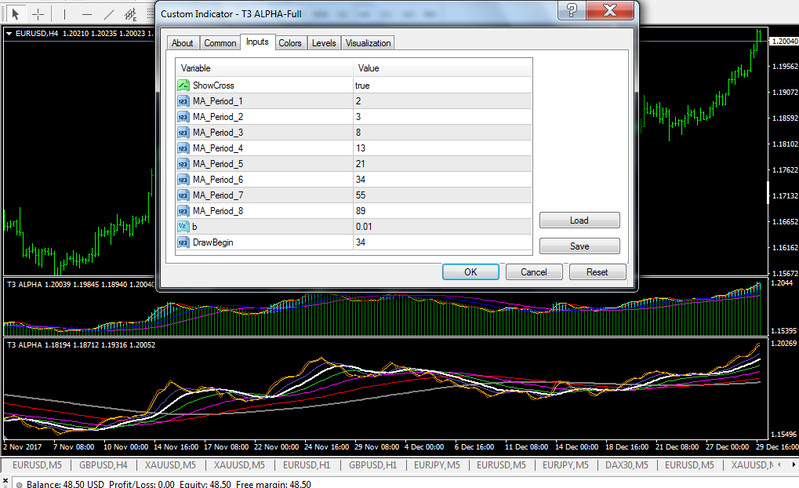This screenshot has height=488, width=799.
Task: Choose the vertical line drawing tool
Action: (x=66, y=14)
